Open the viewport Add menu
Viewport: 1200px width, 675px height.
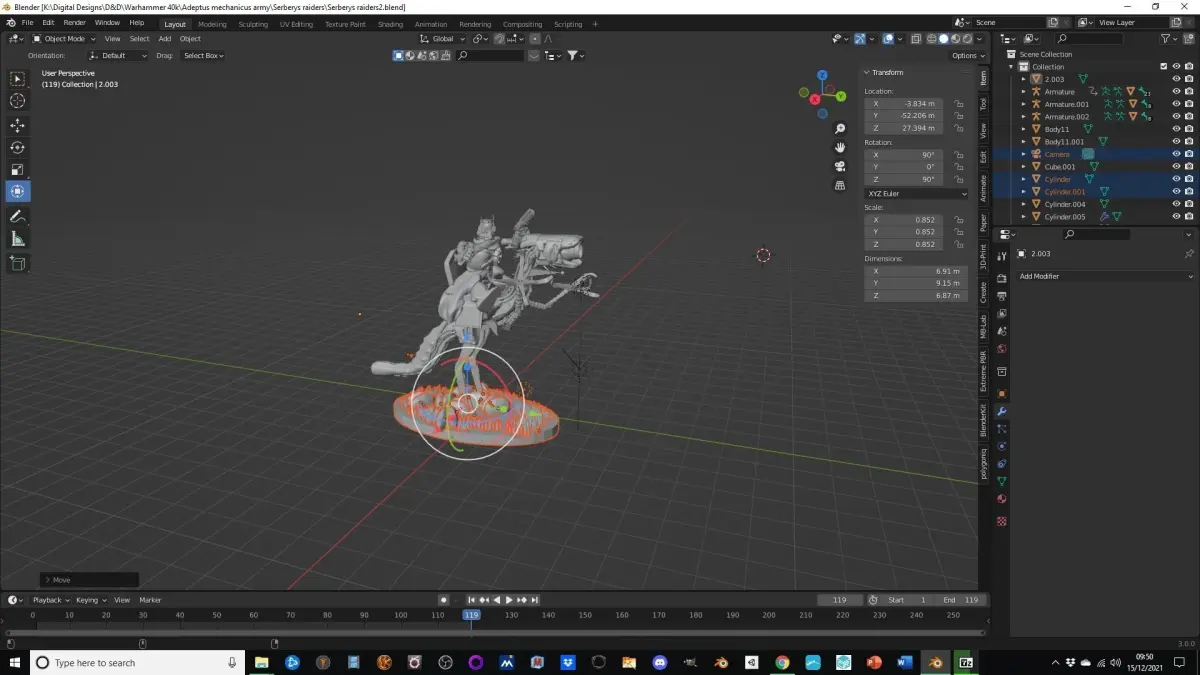(165, 39)
